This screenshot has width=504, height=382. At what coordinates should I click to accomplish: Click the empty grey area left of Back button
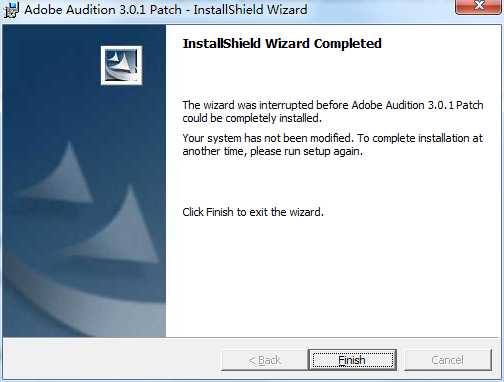112,360
